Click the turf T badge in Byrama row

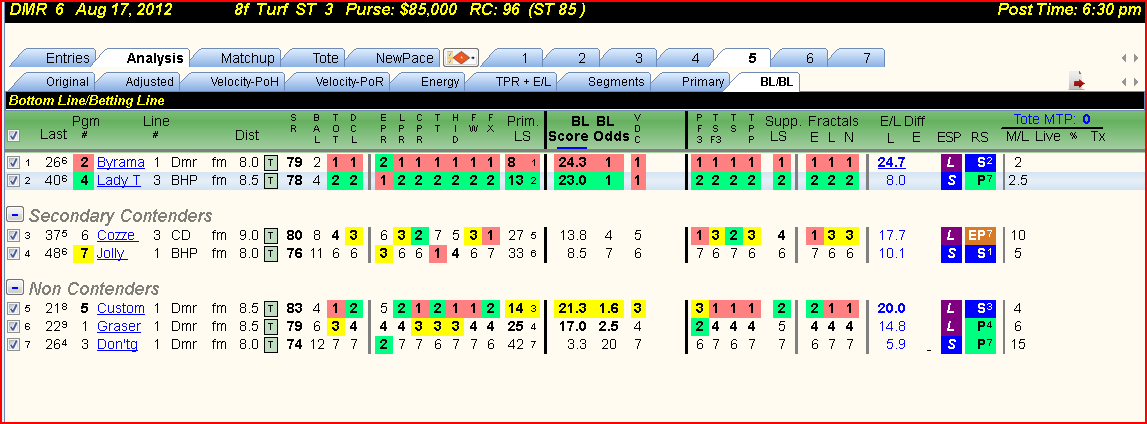[x=270, y=162]
